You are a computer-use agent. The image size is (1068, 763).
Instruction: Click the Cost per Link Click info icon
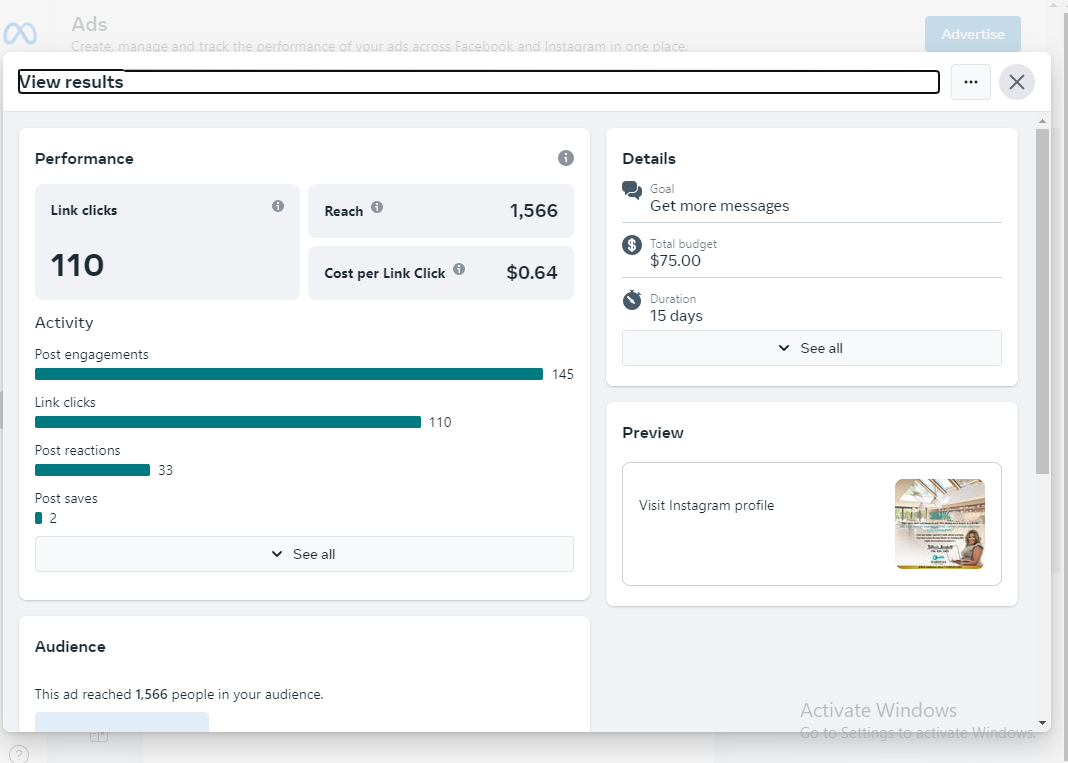(x=459, y=269)
